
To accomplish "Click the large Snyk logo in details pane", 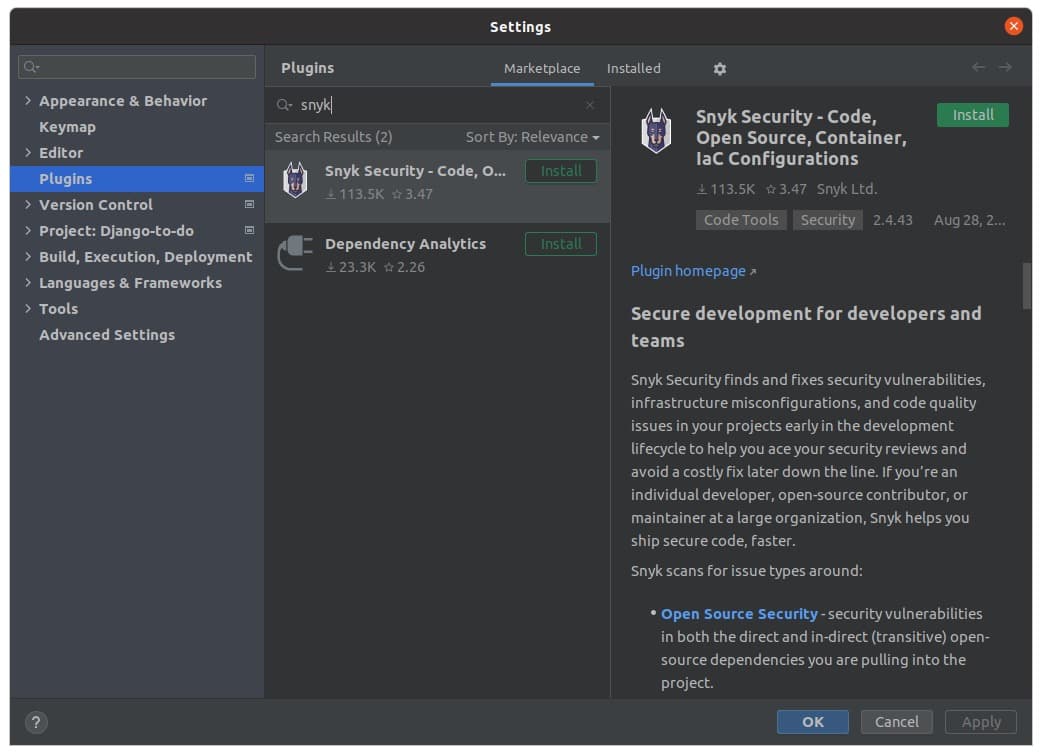I will 656,131.
